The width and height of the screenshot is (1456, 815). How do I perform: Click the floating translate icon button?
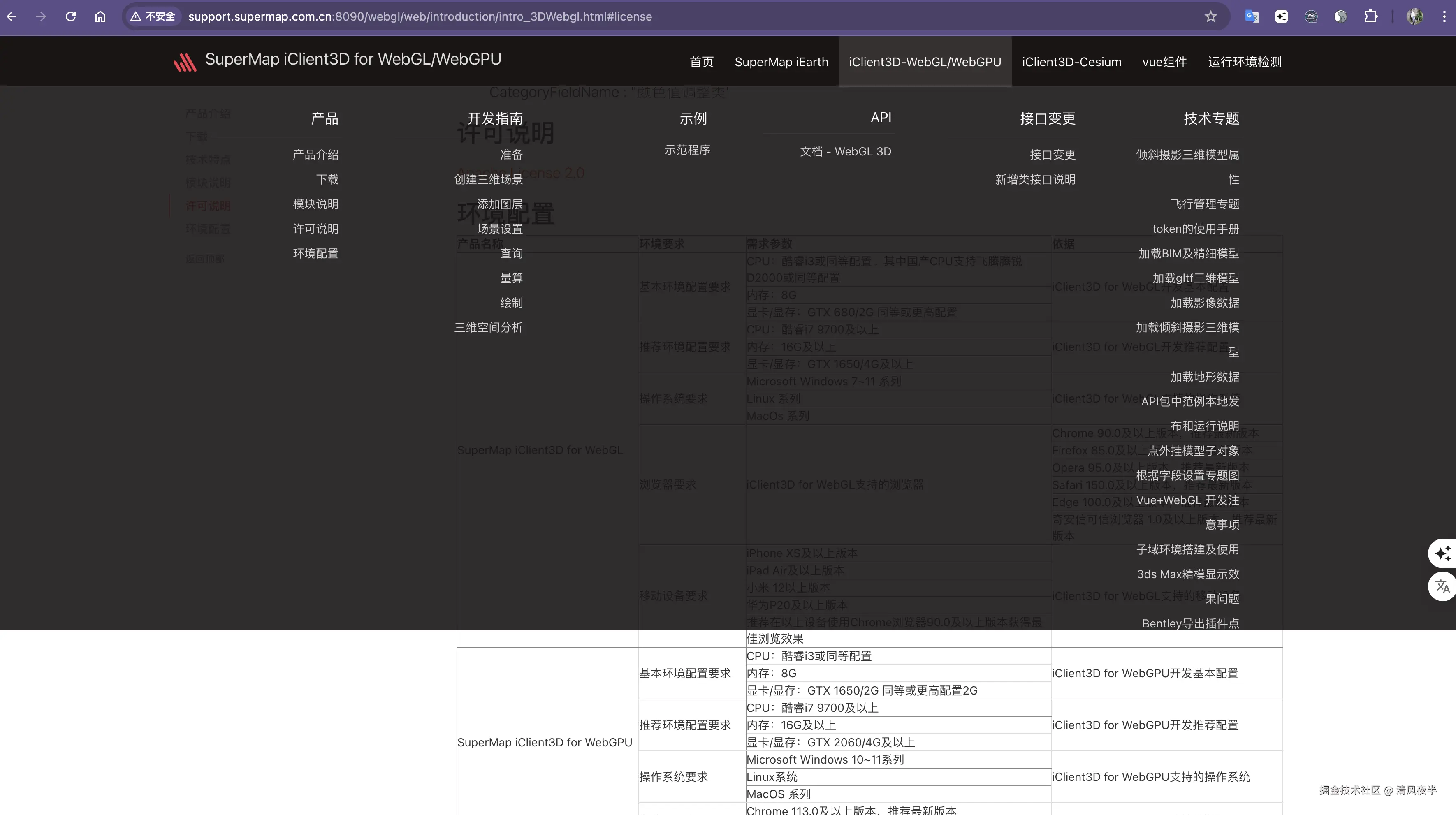click(1442, 586)
